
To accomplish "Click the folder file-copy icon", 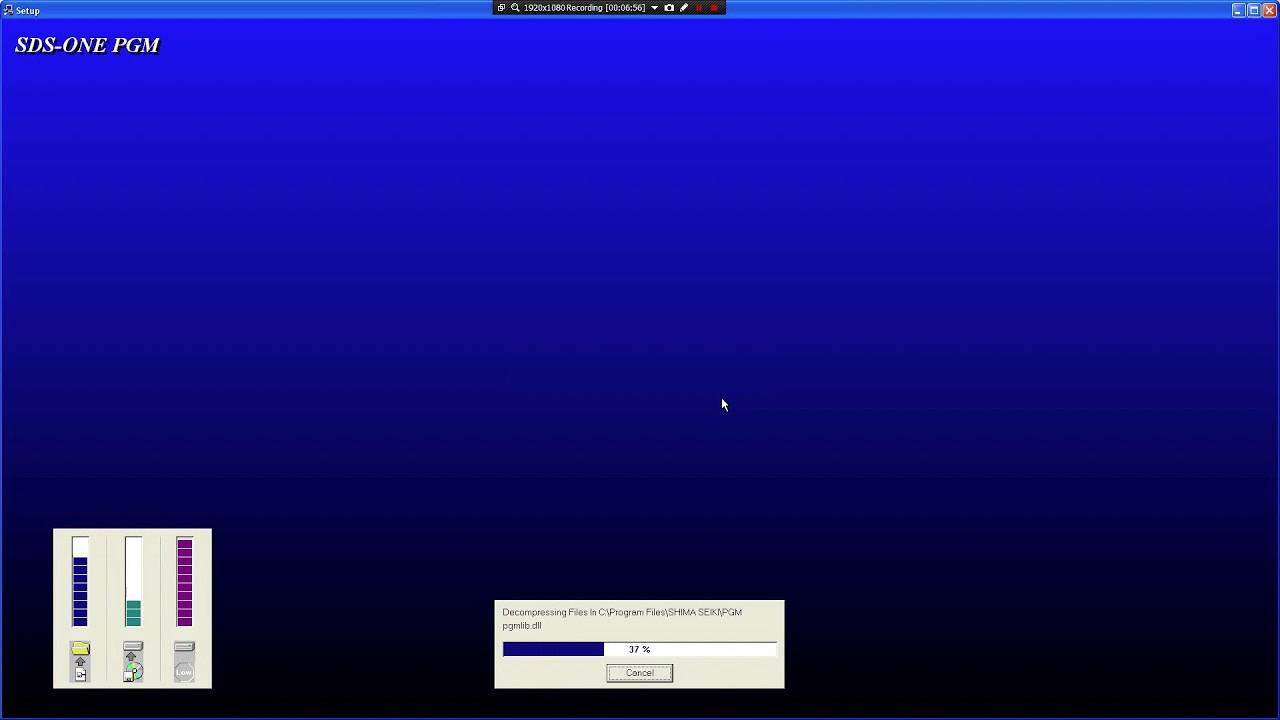I will (80, 661).
